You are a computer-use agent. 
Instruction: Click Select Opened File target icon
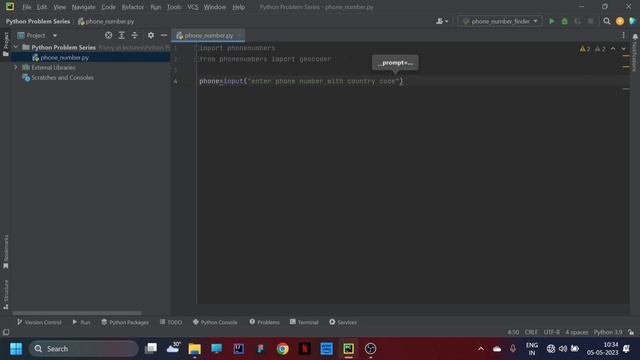tap(108, 36)
